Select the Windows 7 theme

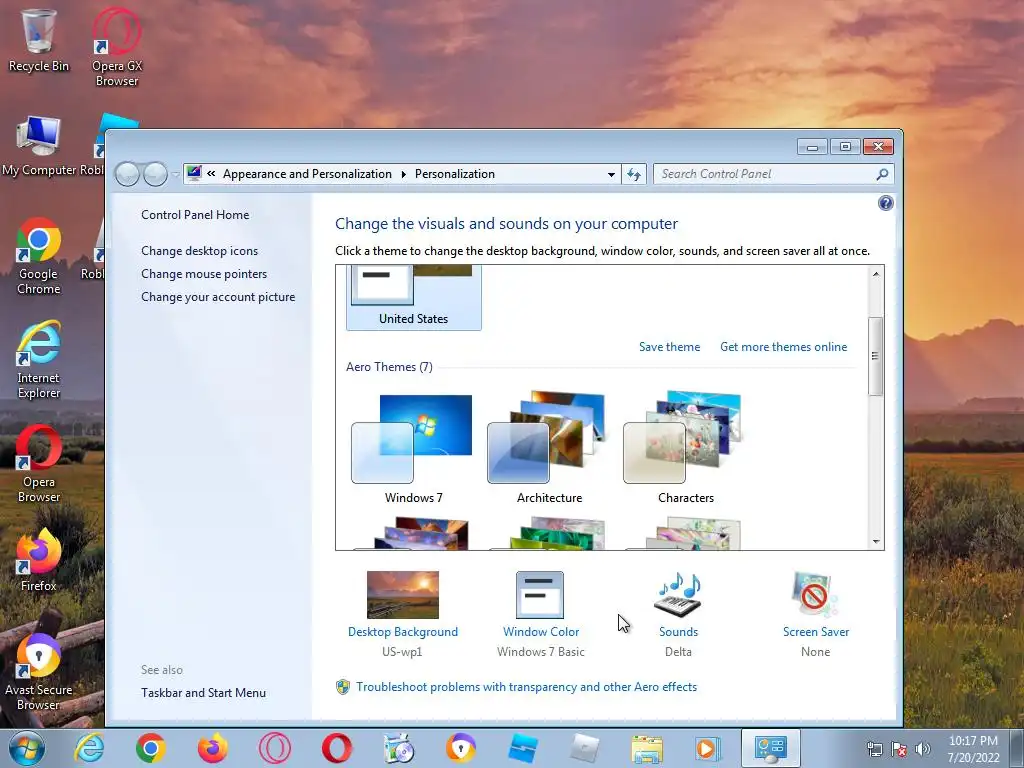point(413,449)
